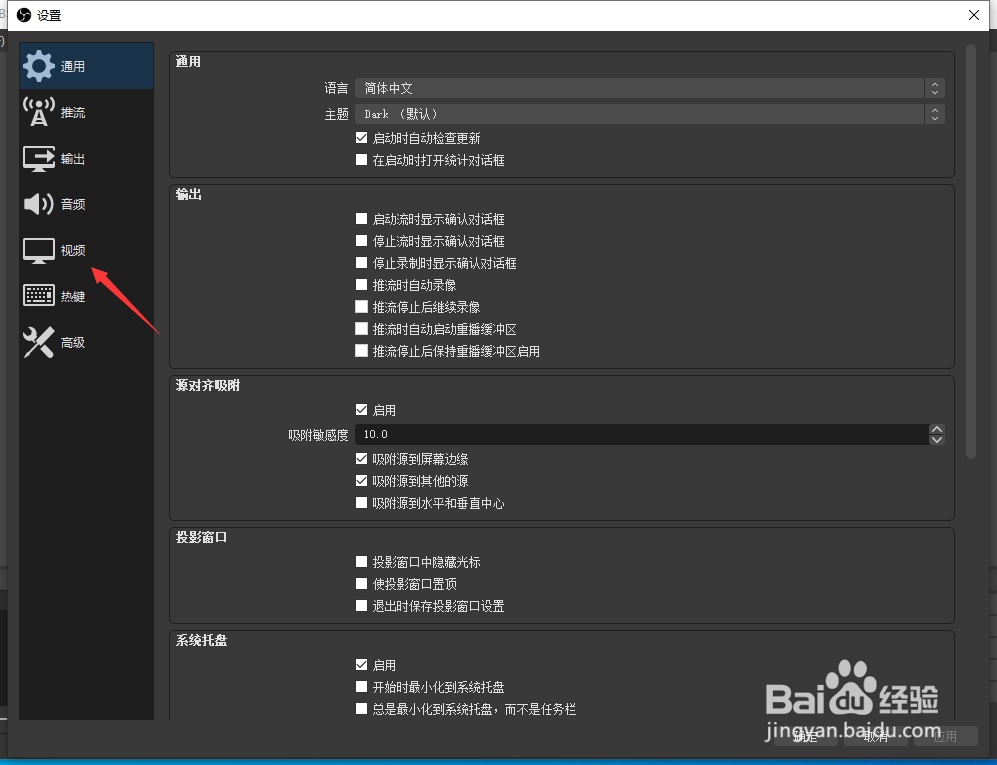Viewport: 997px width, 765px height.
Task: Increase 吸附敏感度 with the up stepper arrow
Action: click(937, 429)
